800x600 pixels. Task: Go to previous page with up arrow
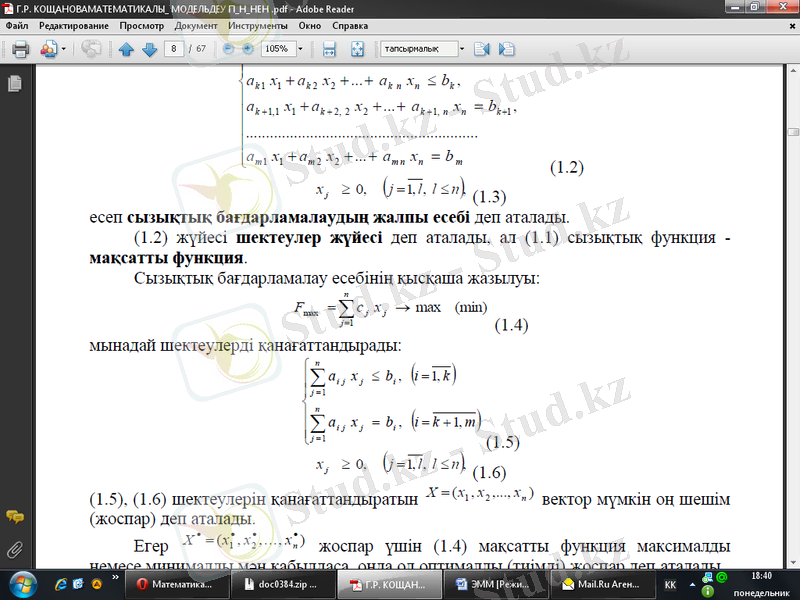(126, 49)
